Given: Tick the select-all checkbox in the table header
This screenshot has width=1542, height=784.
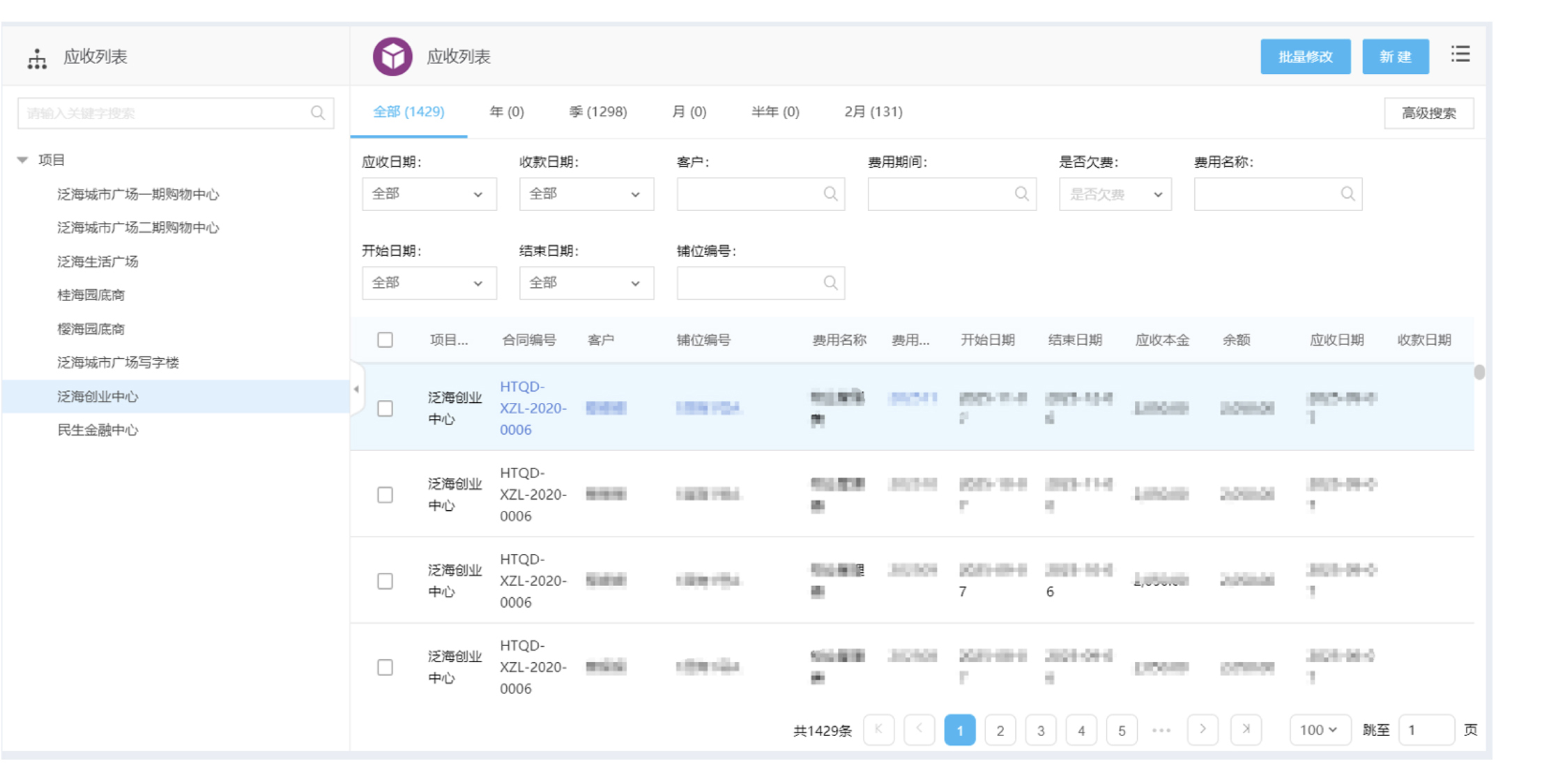Looking at the screenshot, I should click(385, 340).
